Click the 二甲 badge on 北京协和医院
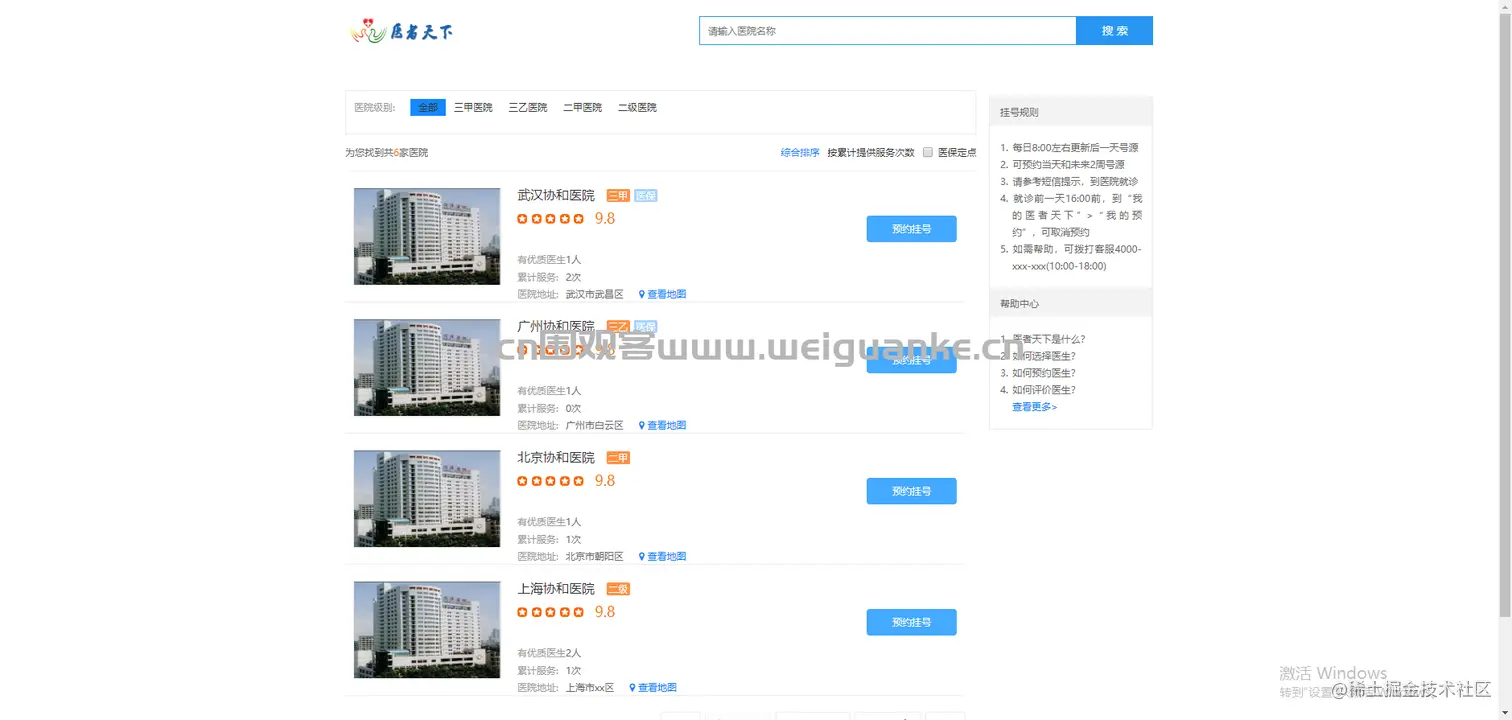This screenshot has width=1512, height=720. (618, 458)
